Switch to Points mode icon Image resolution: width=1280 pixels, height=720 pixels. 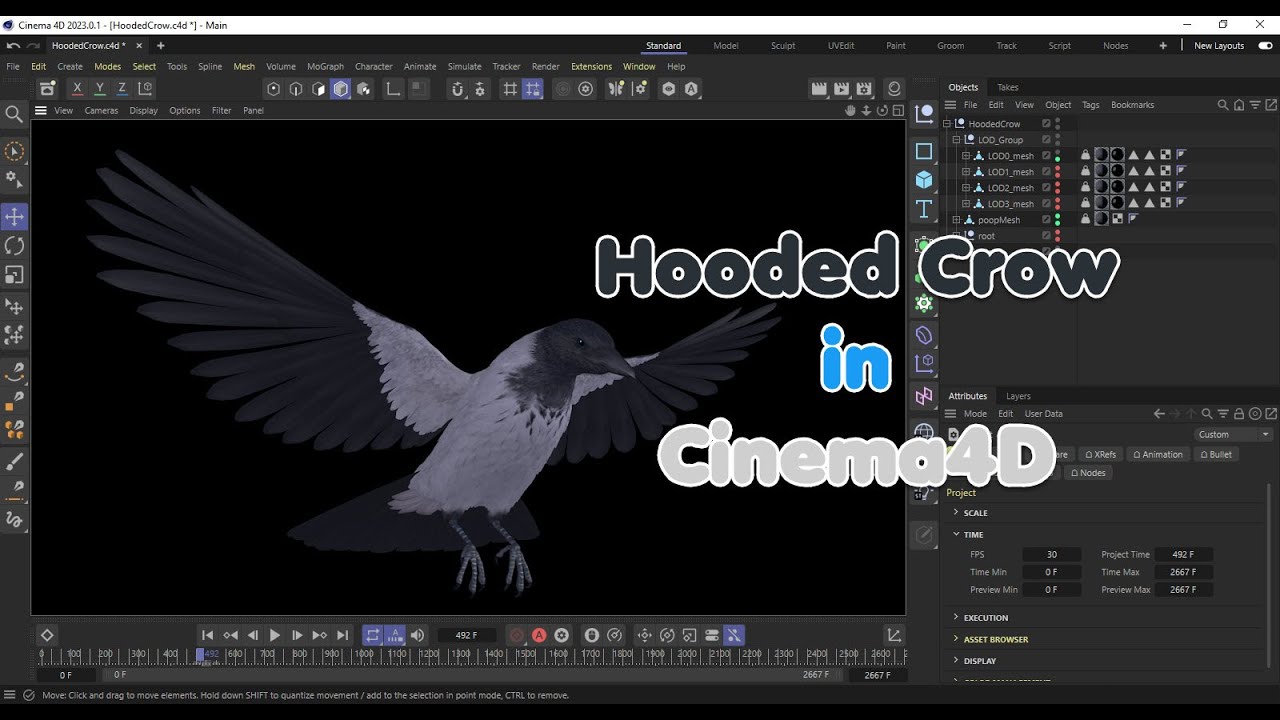click(x=273, y=89)
